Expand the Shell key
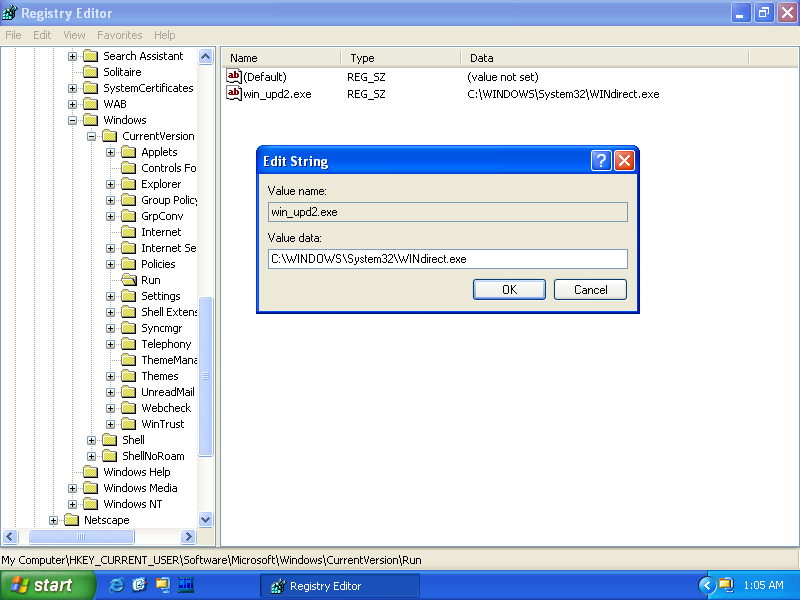800x600 pixels. tap(91, 440)
